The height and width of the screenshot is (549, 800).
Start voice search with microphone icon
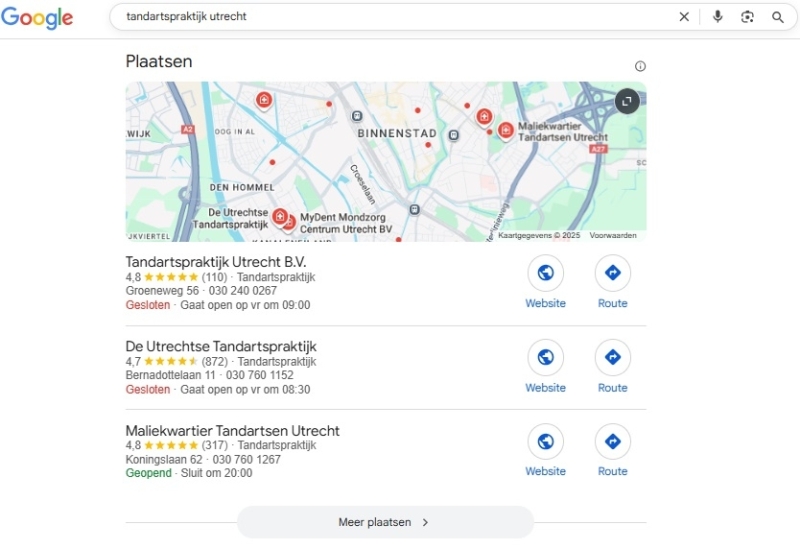[x=717, y=17]
